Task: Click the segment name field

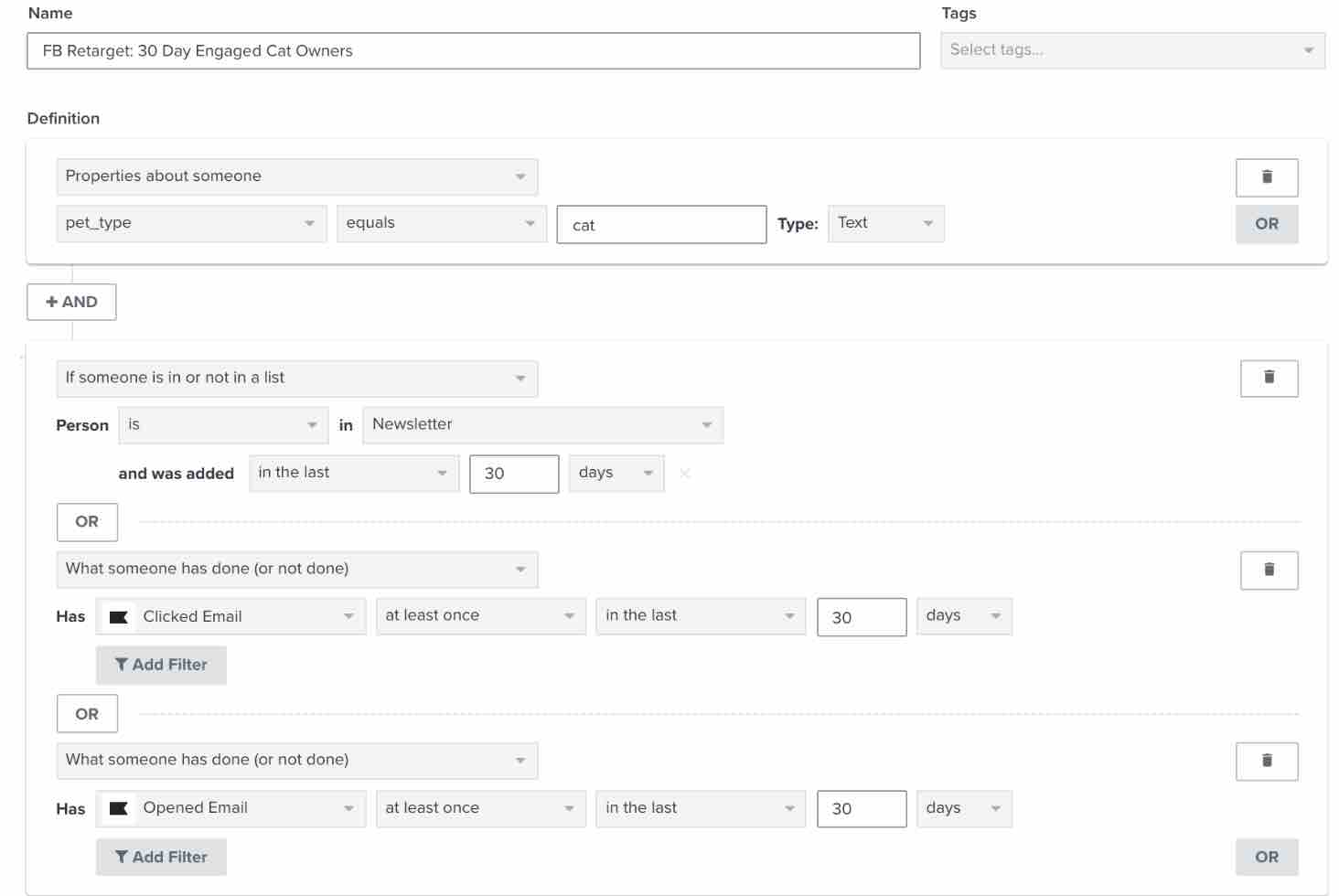Action: point(472,51)
